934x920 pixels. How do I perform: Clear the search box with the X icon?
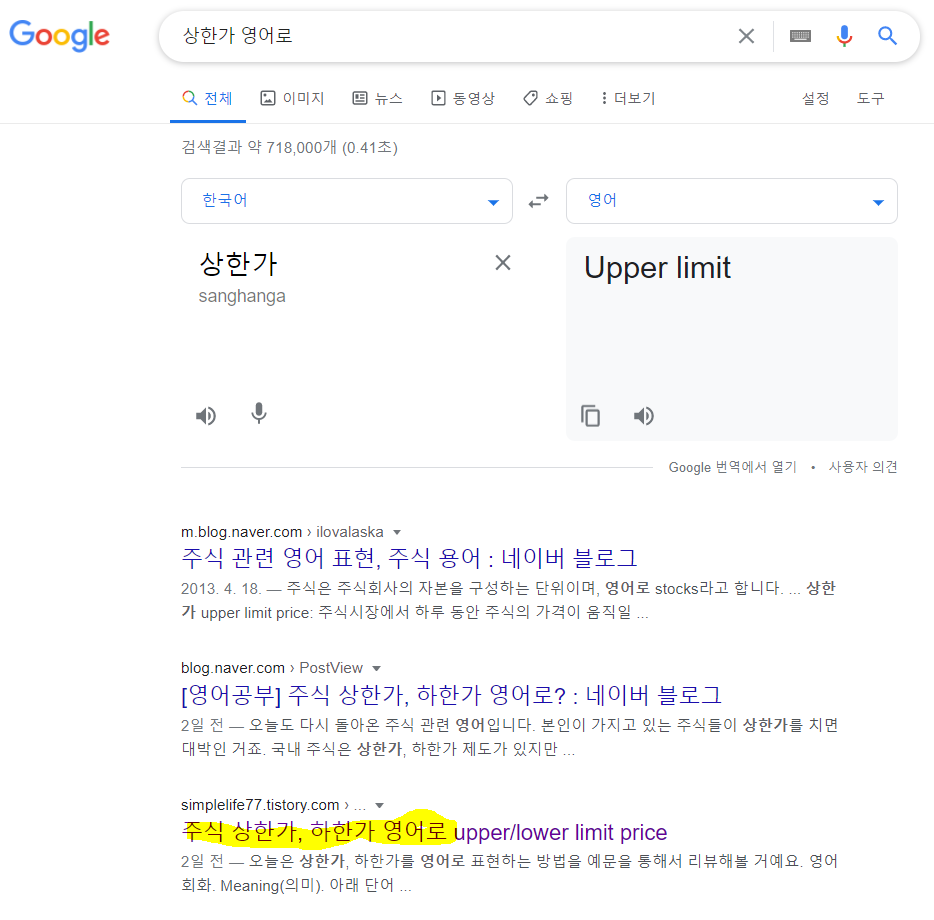[x=746, y=36]
